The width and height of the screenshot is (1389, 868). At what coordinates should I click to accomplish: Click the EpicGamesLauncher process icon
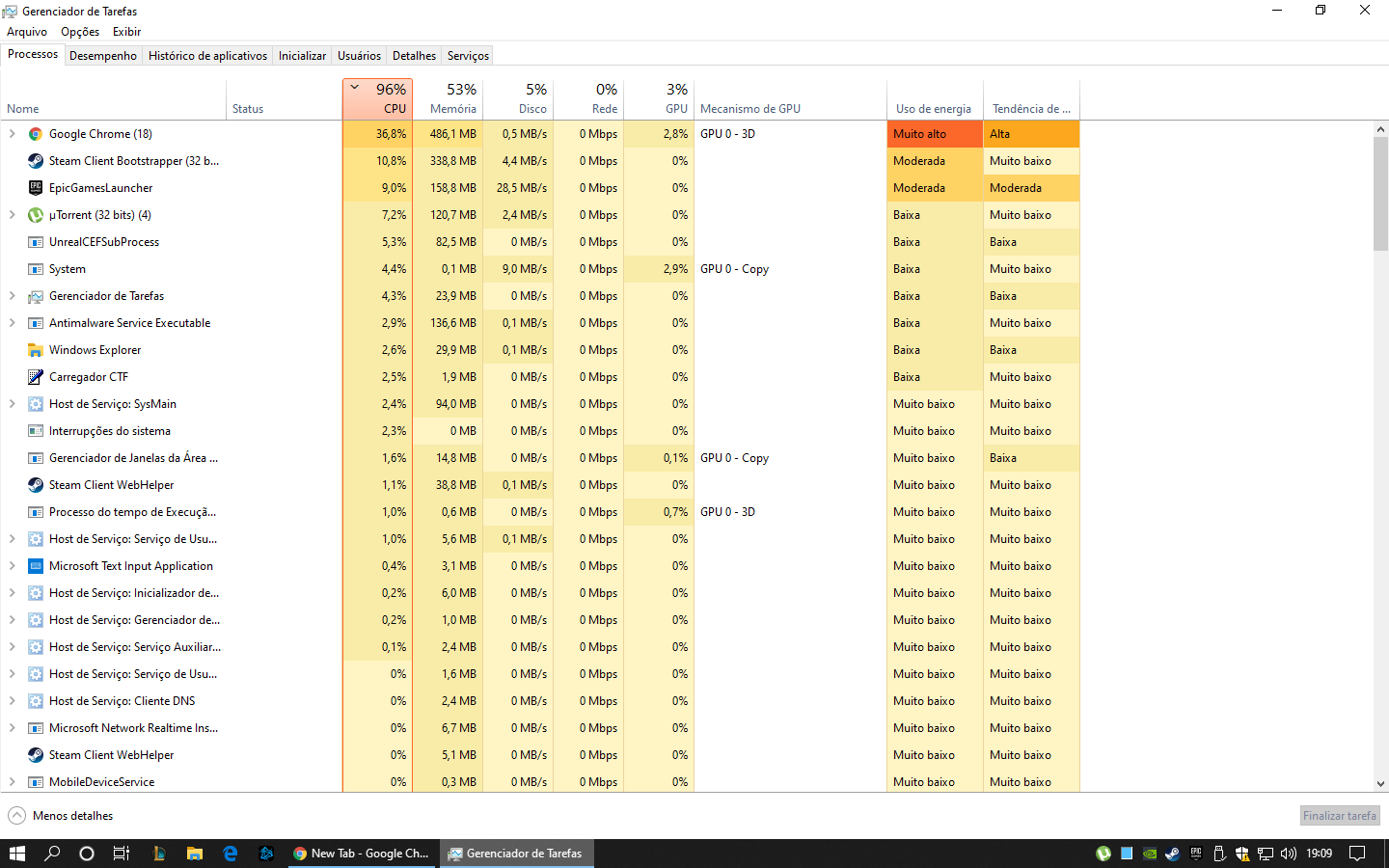pos(36,188)
